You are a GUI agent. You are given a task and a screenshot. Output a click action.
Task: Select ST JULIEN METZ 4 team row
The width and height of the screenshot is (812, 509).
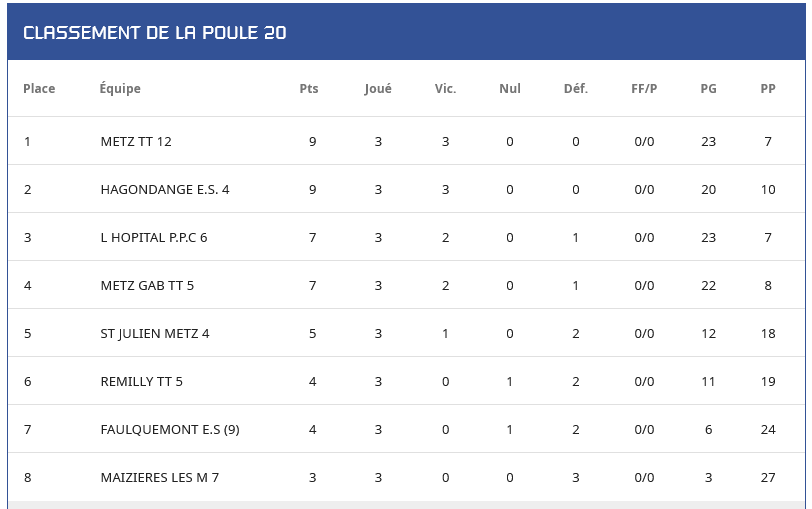tap(155, 334)
